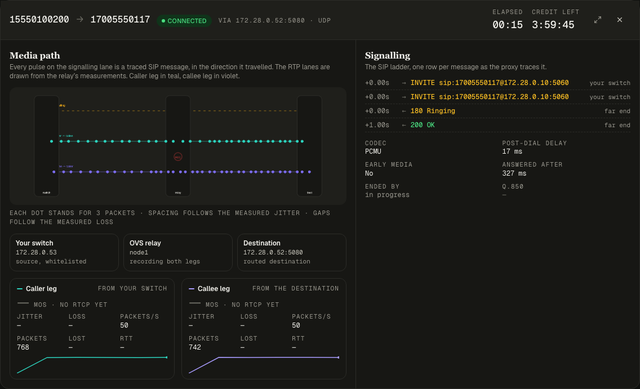
Task: Click the red recording indicator on the relay
Action: pyautogui.click(x=178, y=156)
